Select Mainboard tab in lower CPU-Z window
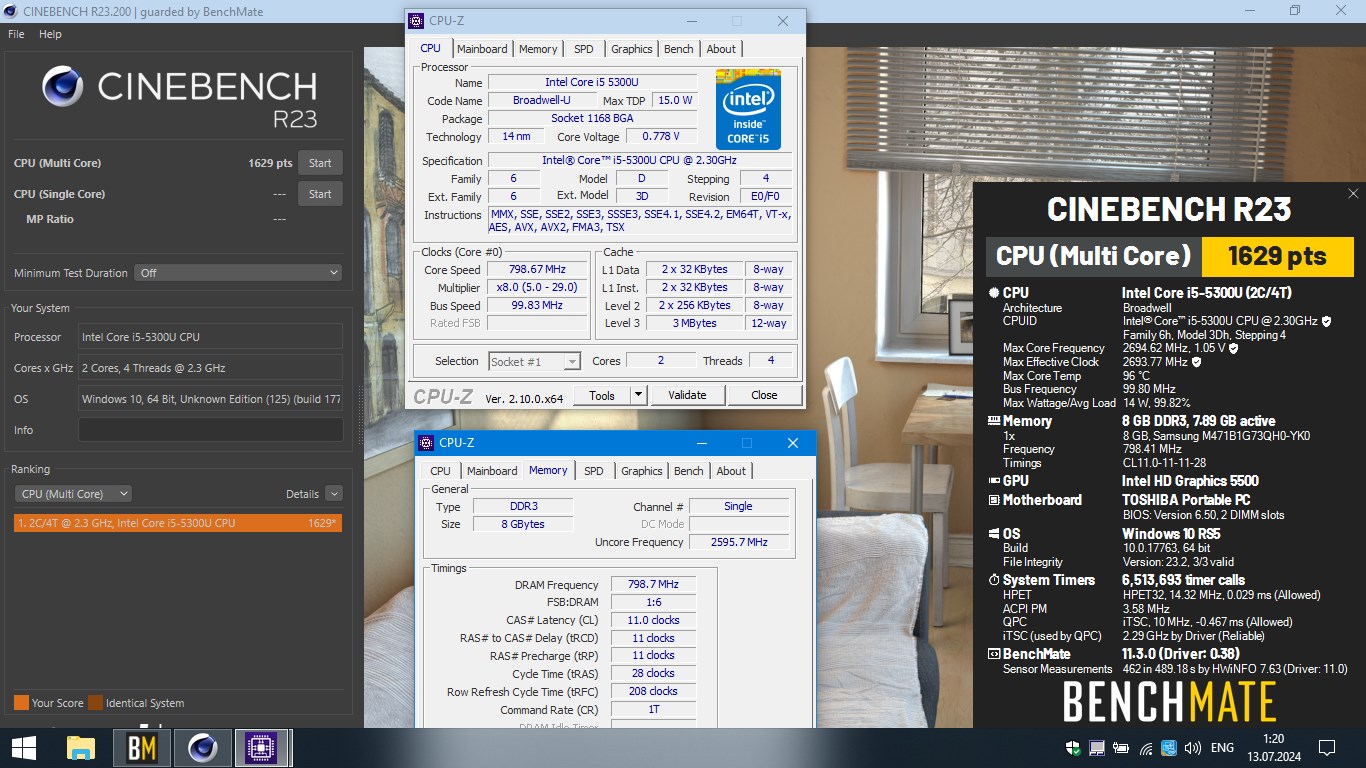This screenshot has height=768, width=1366. [x=492, y=471]
